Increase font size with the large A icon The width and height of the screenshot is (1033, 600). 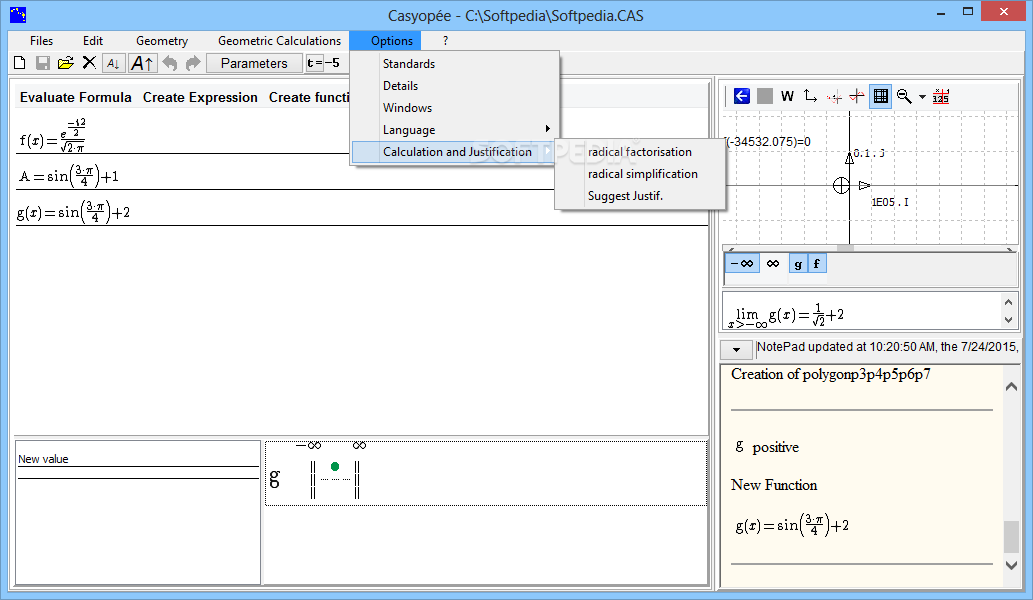[142, 63]
